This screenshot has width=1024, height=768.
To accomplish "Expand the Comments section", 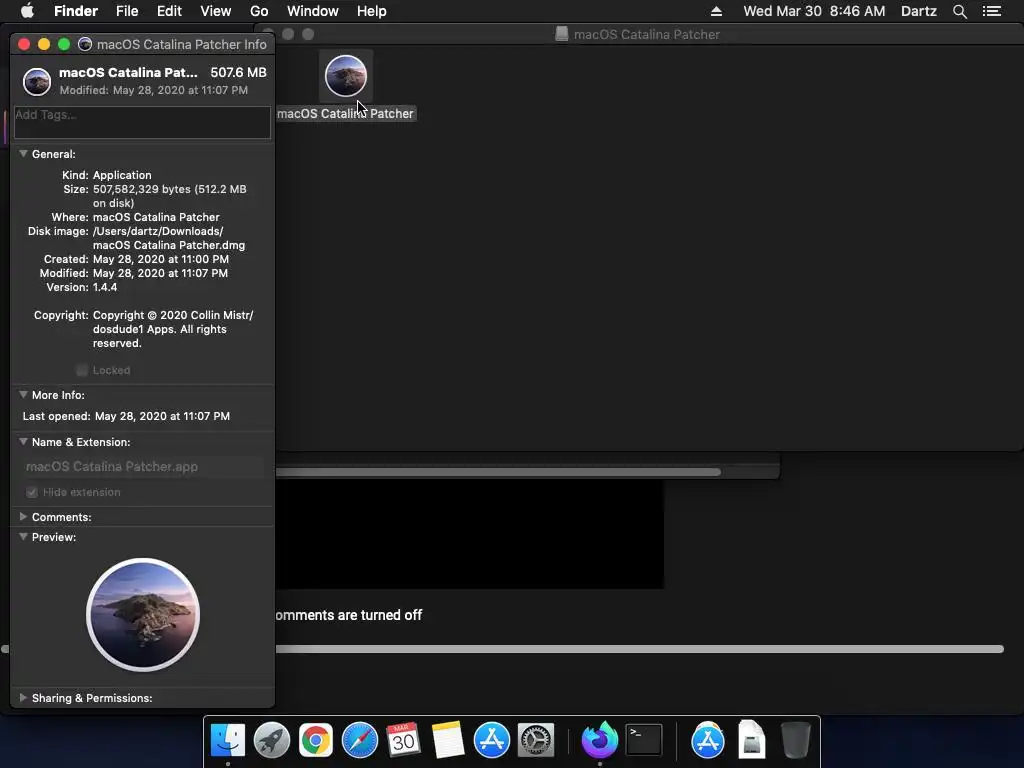I will click(23, 517).
